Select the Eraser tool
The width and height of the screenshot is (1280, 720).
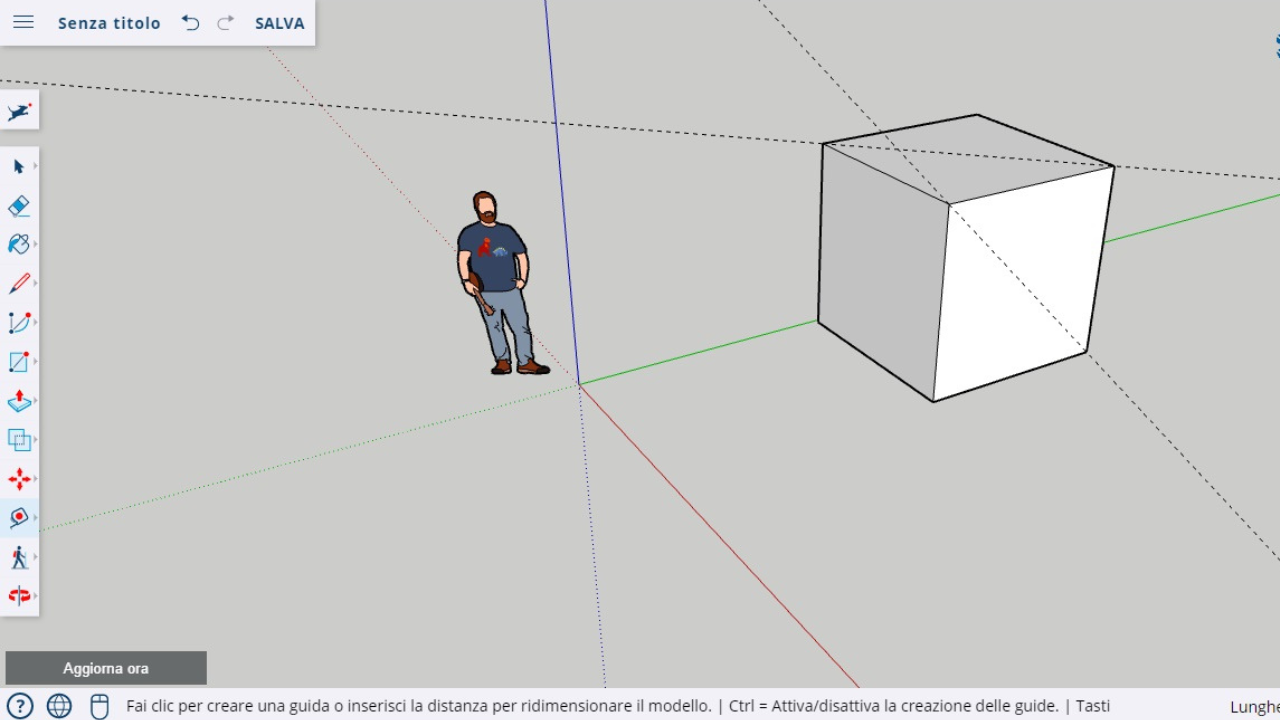(18, 205)
